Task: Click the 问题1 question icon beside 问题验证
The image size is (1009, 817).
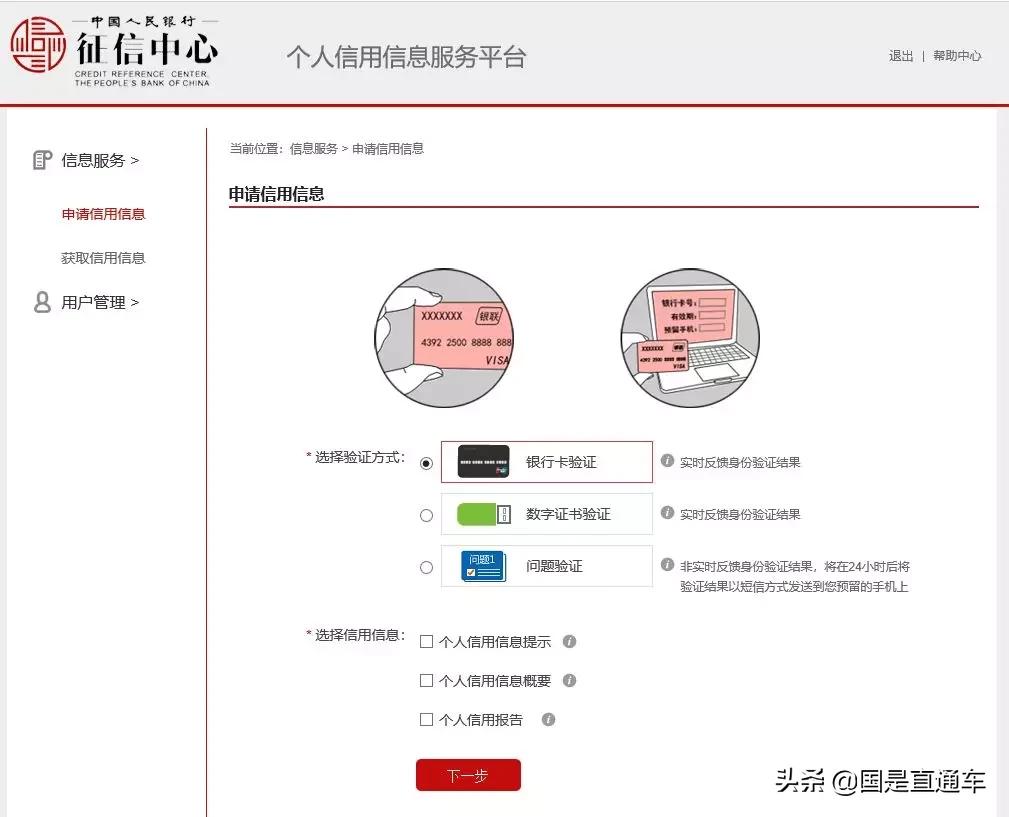Action: 481,565
